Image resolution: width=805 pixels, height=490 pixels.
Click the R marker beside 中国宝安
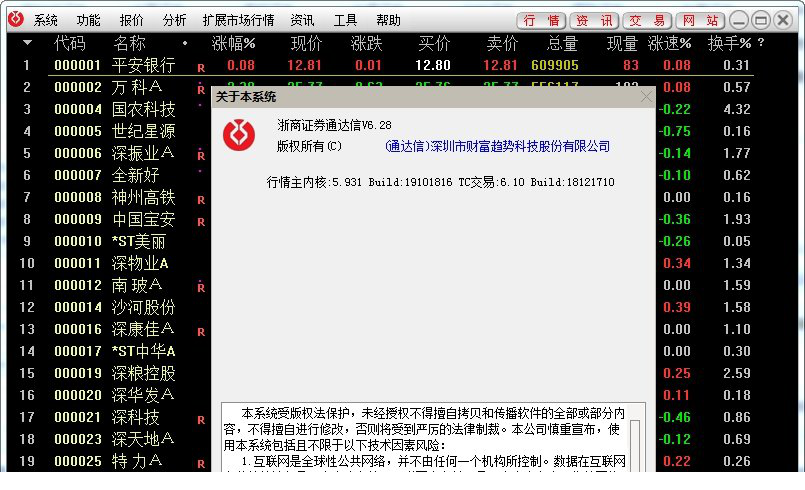[201, 222]
